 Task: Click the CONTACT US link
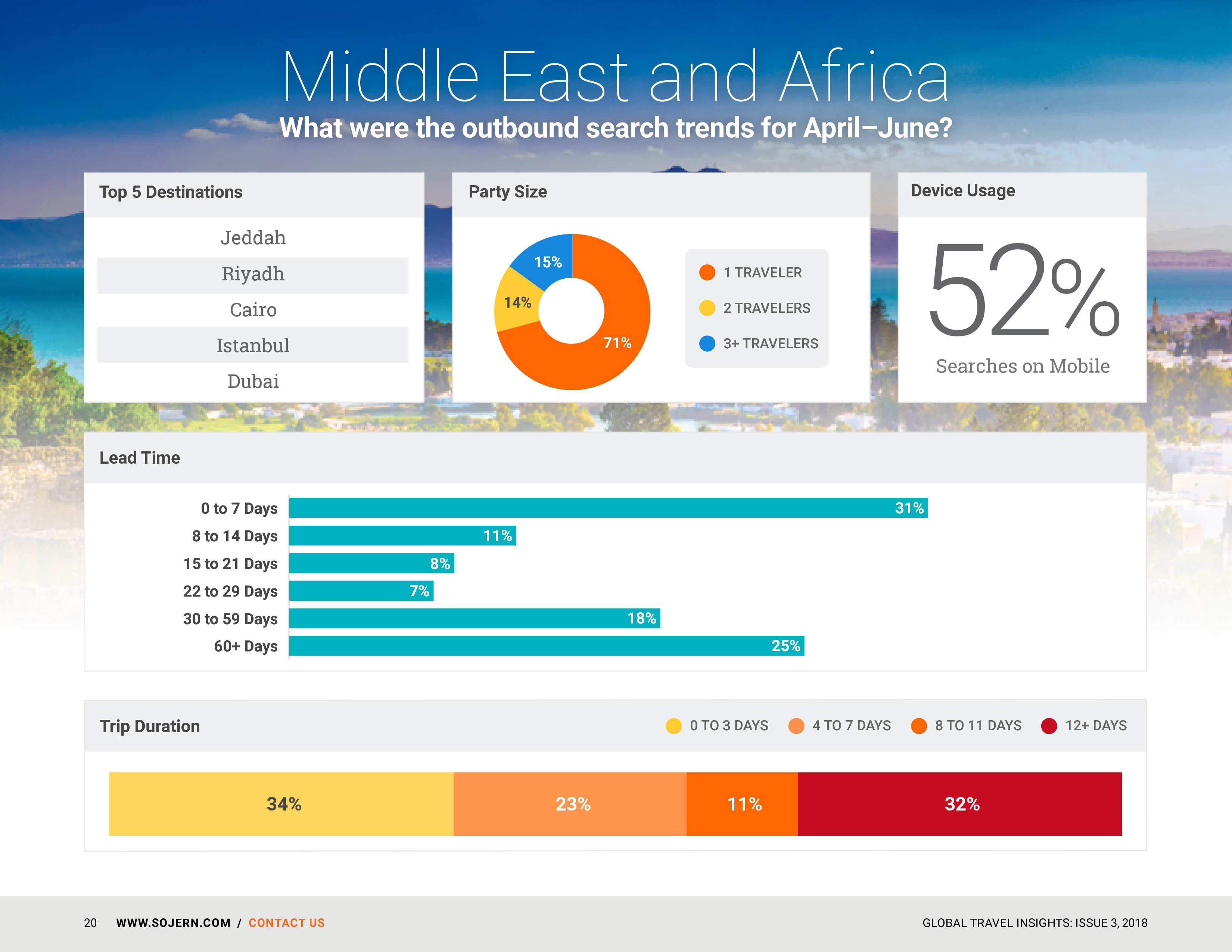point(287,923)
